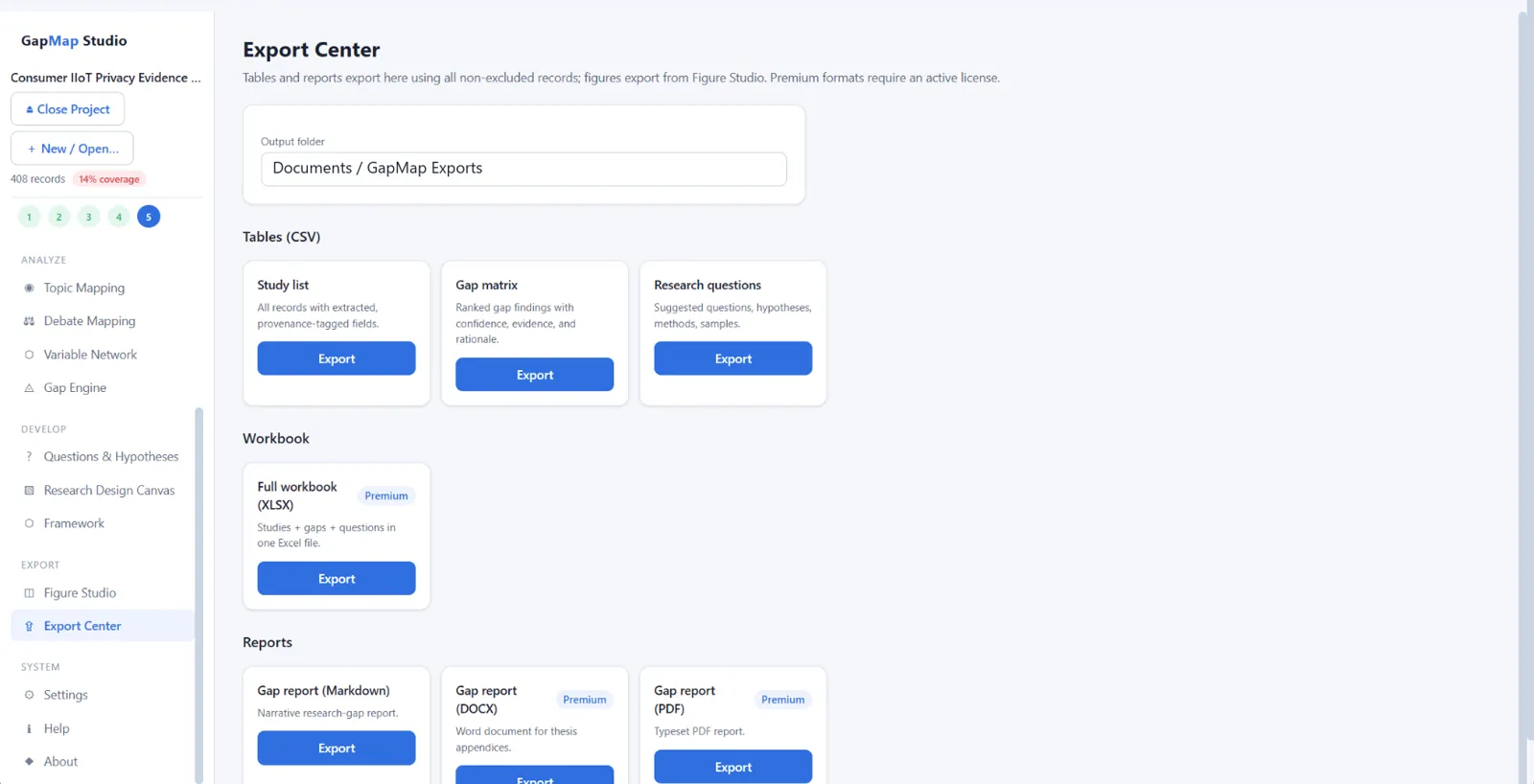This screenshot has width=1534, height=784.
Task: Export the Gap matrix table
Action: point(535,375)
